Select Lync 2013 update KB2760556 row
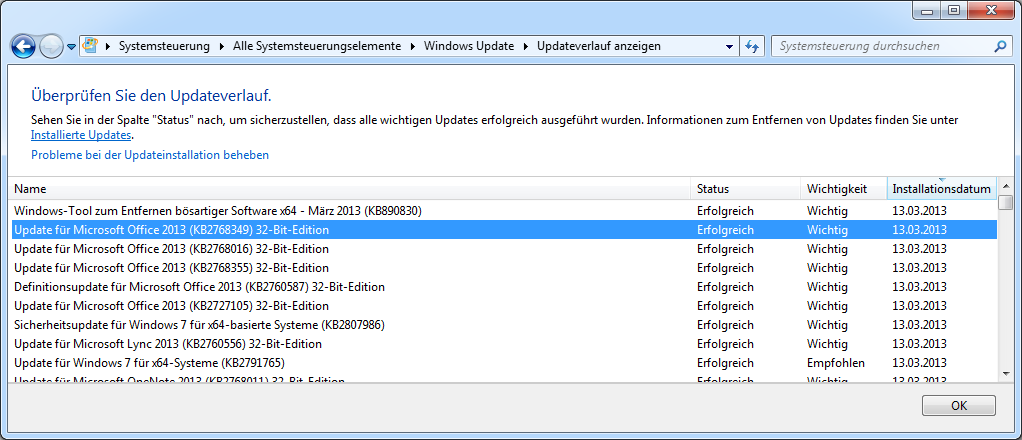Viewport: 1022px width, 440px height. (x=503, y=343)
